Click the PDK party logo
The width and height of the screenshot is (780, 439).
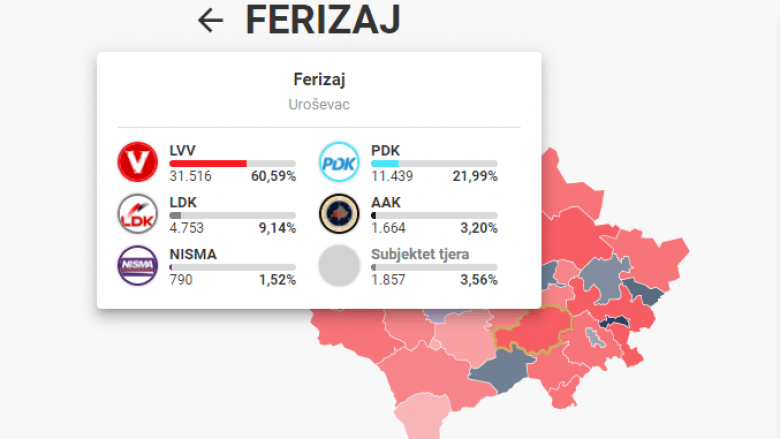339,162
